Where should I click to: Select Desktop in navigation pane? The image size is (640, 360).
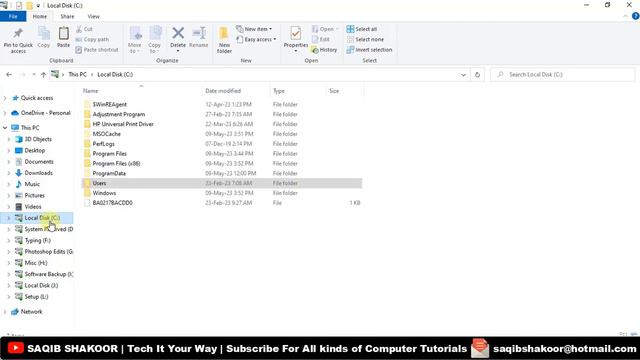point(35,151)
